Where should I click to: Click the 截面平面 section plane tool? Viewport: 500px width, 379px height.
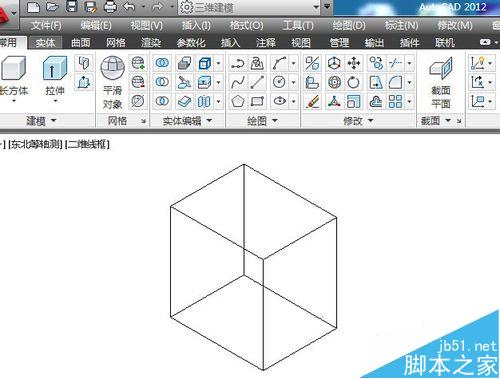point(441,83)
